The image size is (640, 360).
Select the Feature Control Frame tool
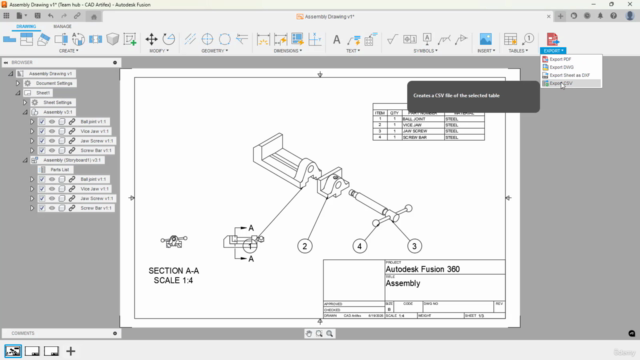point(410,39)
